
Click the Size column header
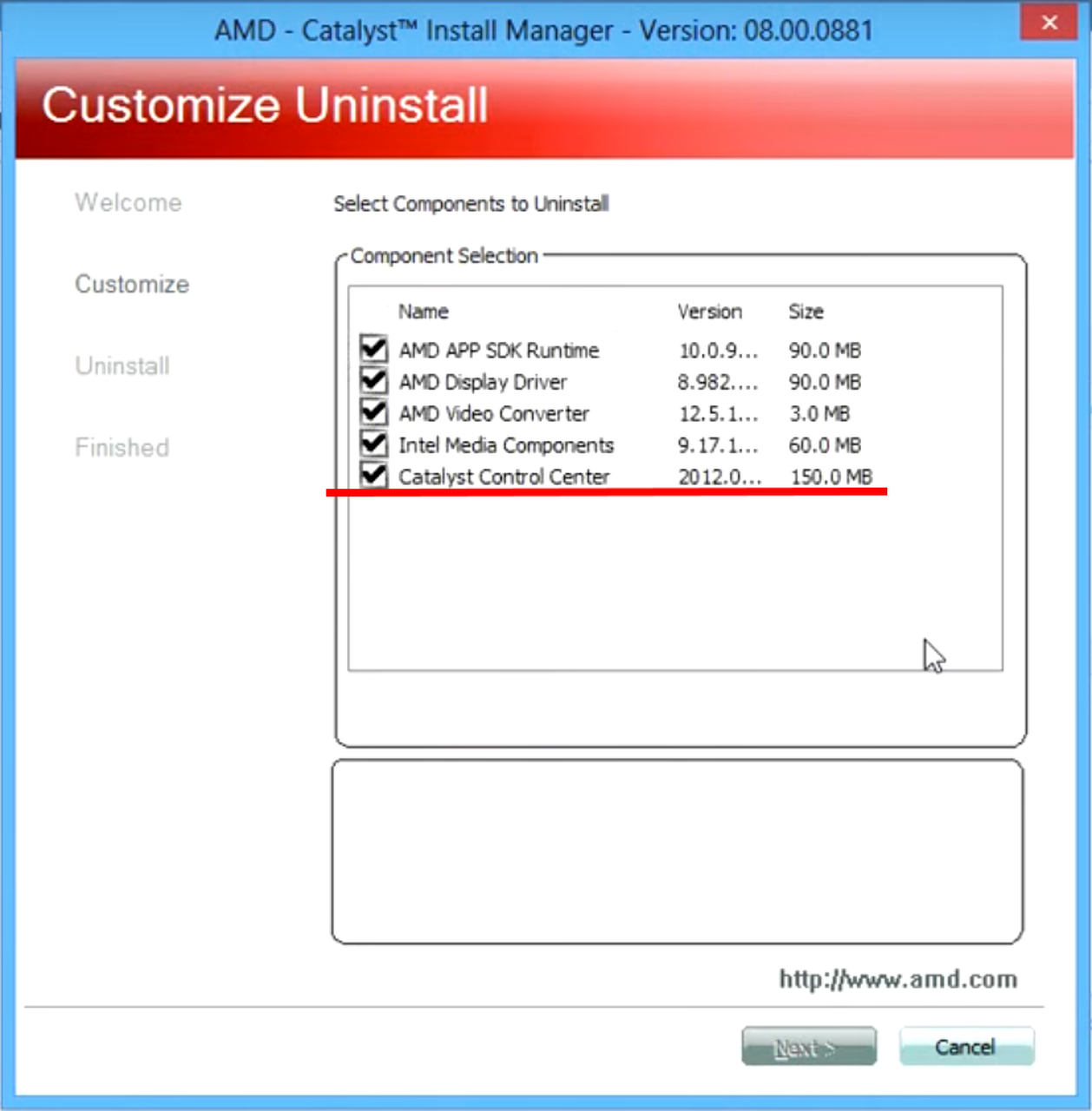coord(806,312)
